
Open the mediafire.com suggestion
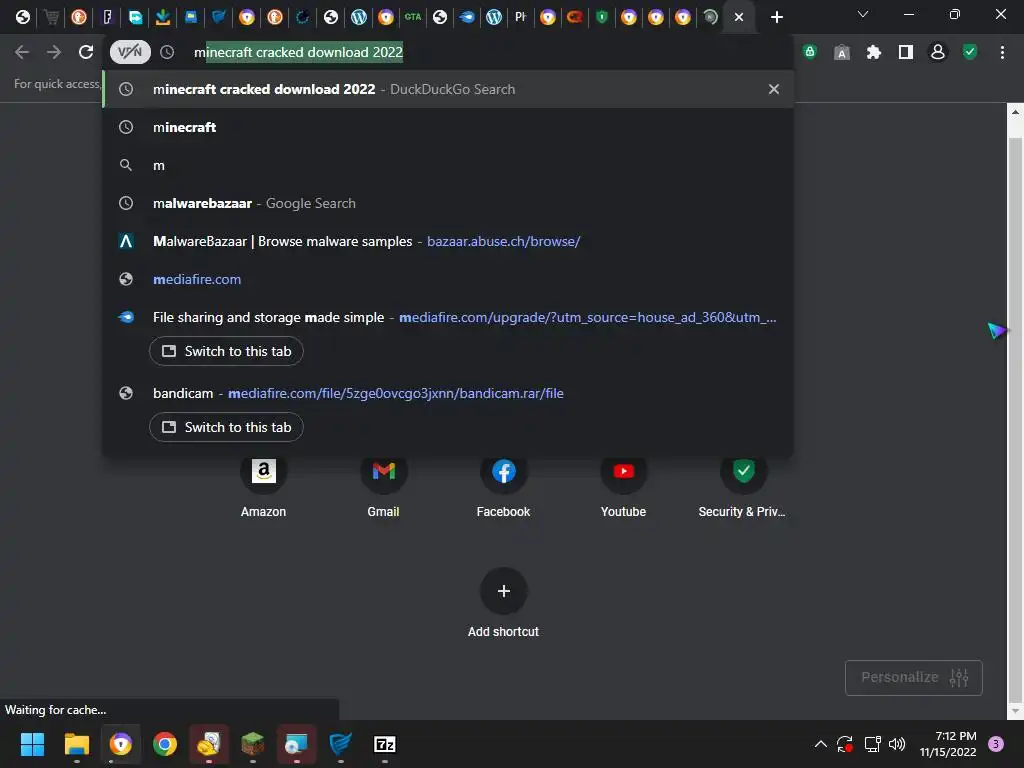tap(448, 279)
